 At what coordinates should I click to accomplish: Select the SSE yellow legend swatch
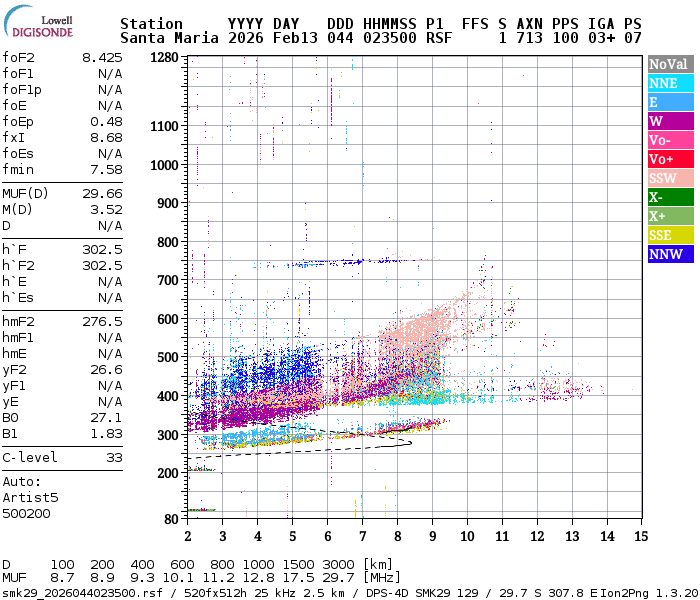click(x=671, y=235)
